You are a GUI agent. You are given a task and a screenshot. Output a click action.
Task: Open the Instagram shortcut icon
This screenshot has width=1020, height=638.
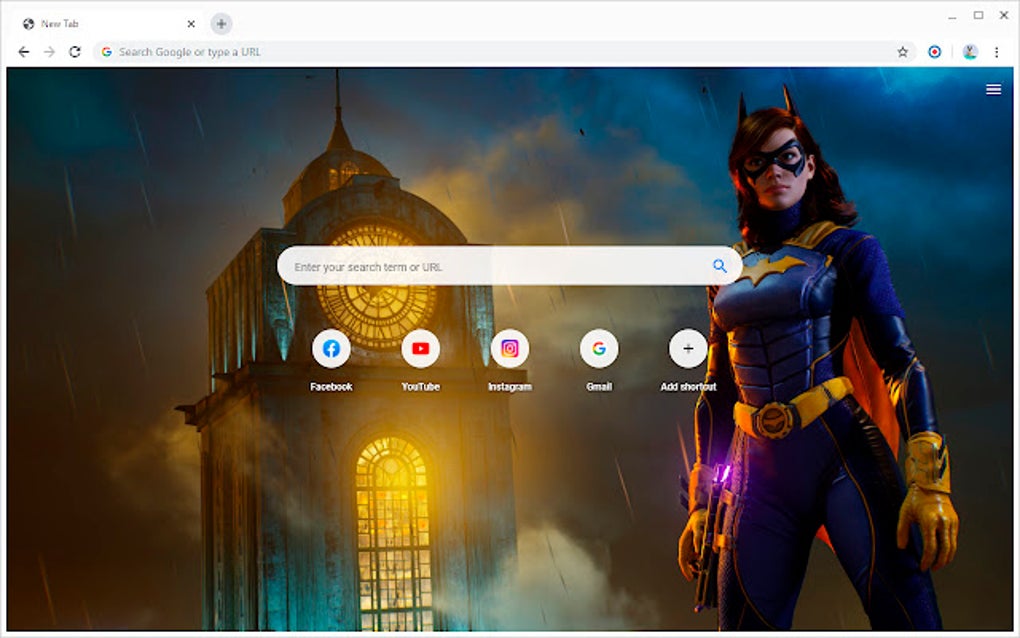(x=510, y=349)
